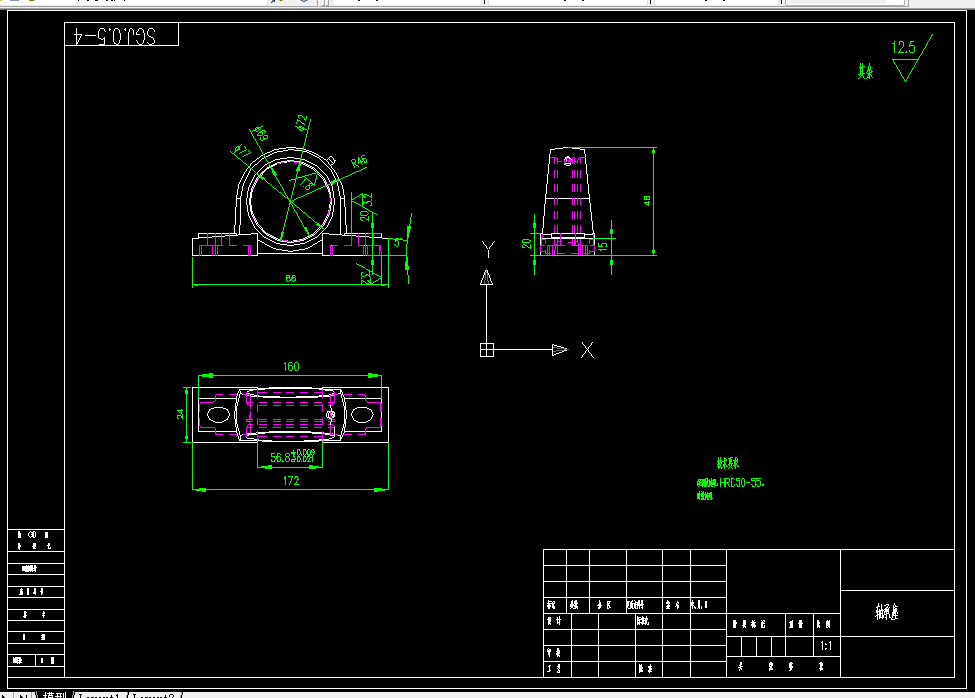This screenshot has width=975, height=698.
Task: Switch to the 模型 model tab
Action: coord(53,695)
